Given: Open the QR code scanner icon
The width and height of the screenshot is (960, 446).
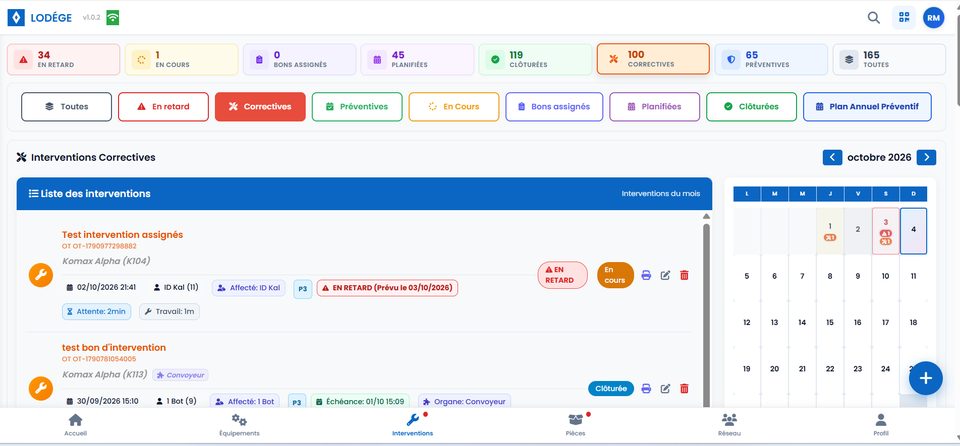Looking at the screenshot, I should pyautogui.click(x=904, y=18).
